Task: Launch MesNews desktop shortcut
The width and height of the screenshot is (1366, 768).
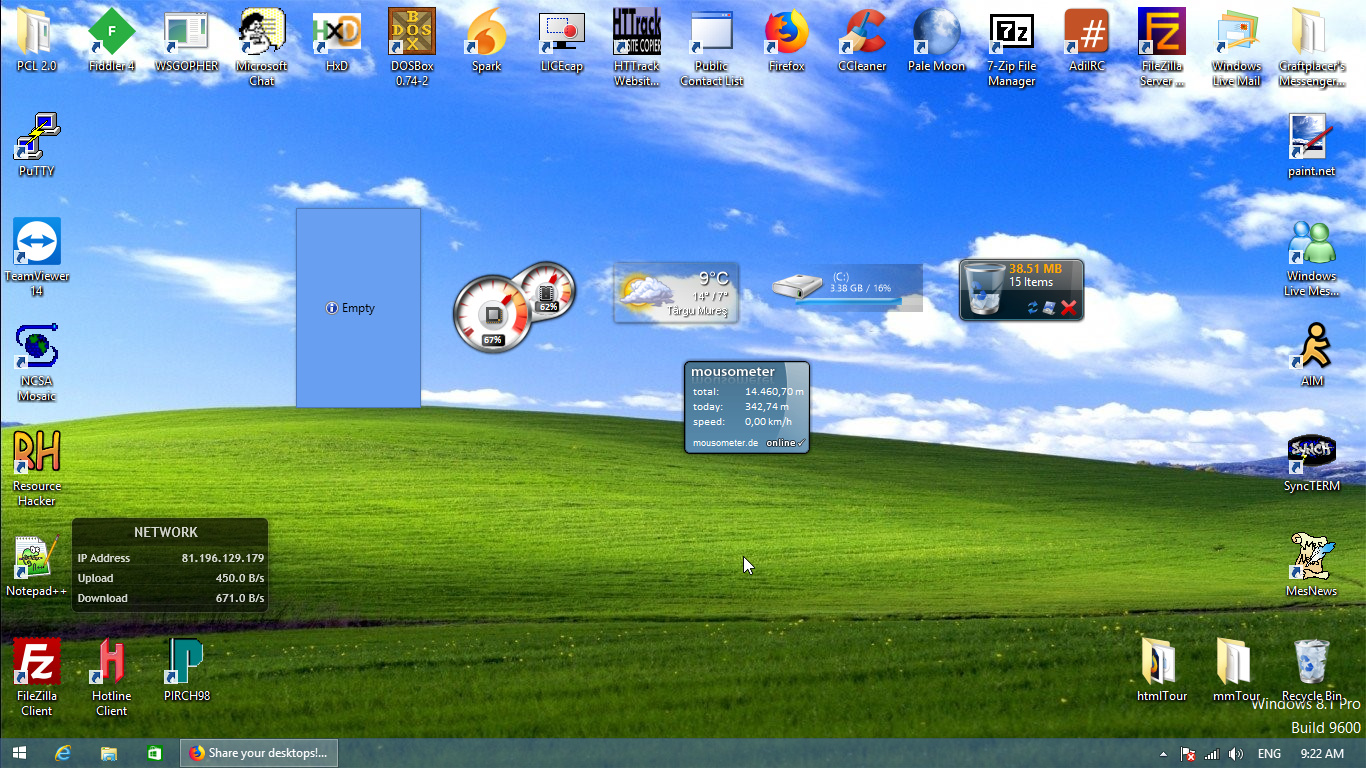Action: 1311,566
